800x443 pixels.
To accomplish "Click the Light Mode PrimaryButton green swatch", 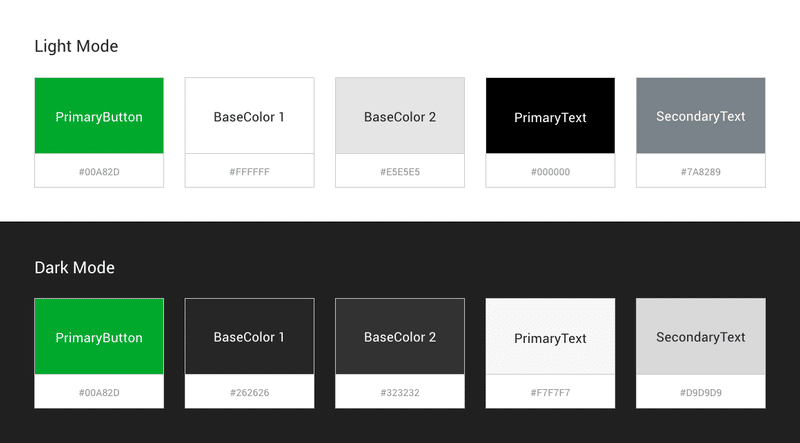I will click(99, 115).
